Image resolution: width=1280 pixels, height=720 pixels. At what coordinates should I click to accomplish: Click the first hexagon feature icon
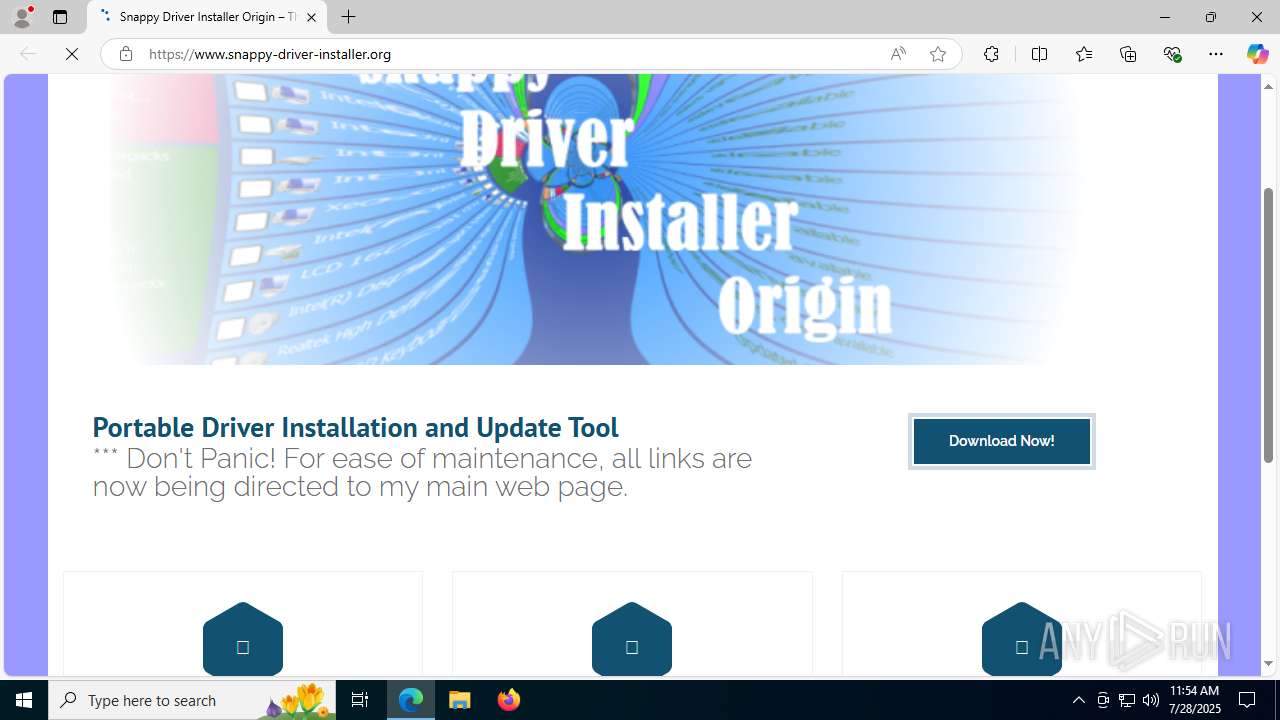[x=243, y=640]
